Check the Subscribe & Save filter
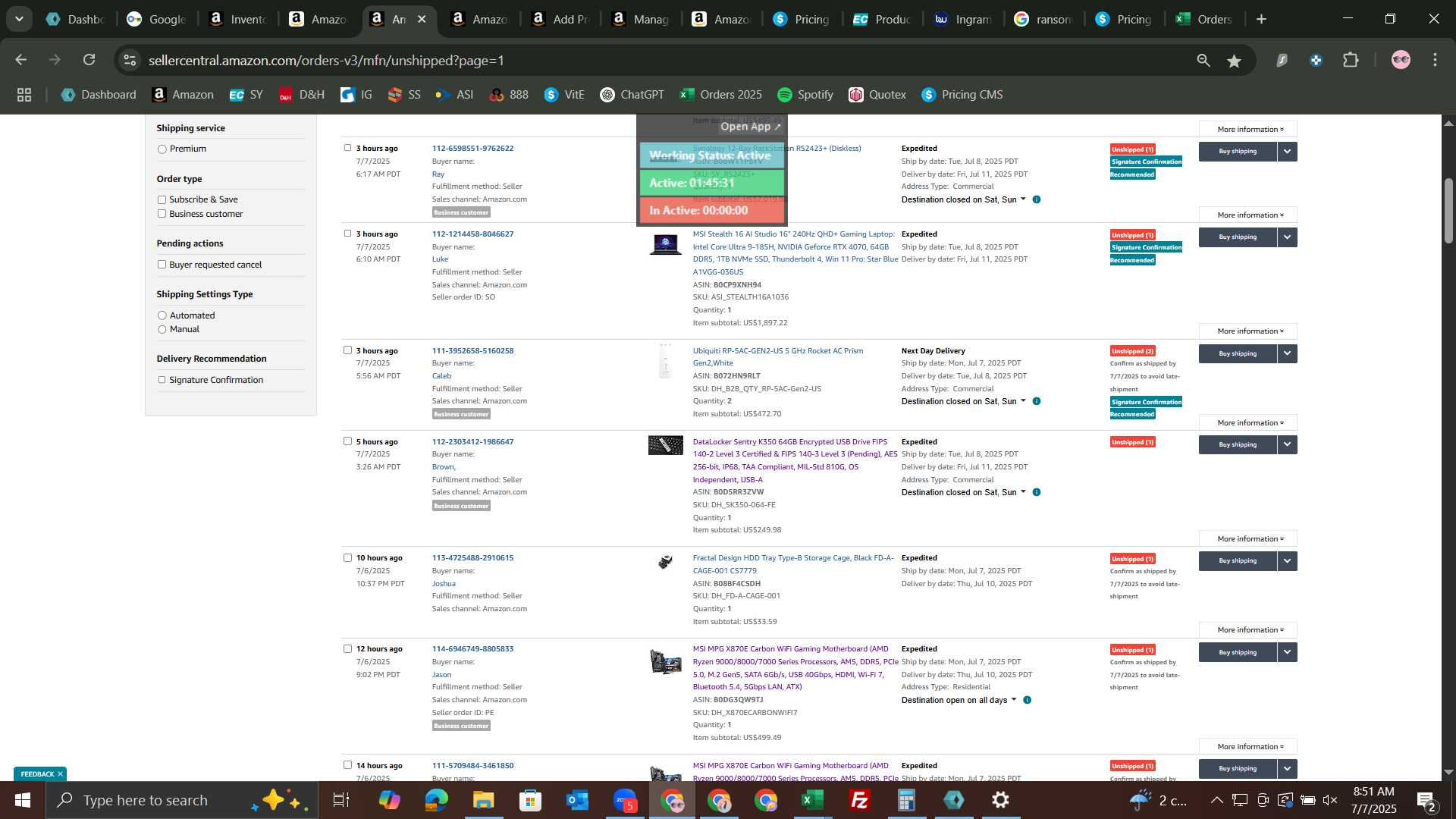 162,199
